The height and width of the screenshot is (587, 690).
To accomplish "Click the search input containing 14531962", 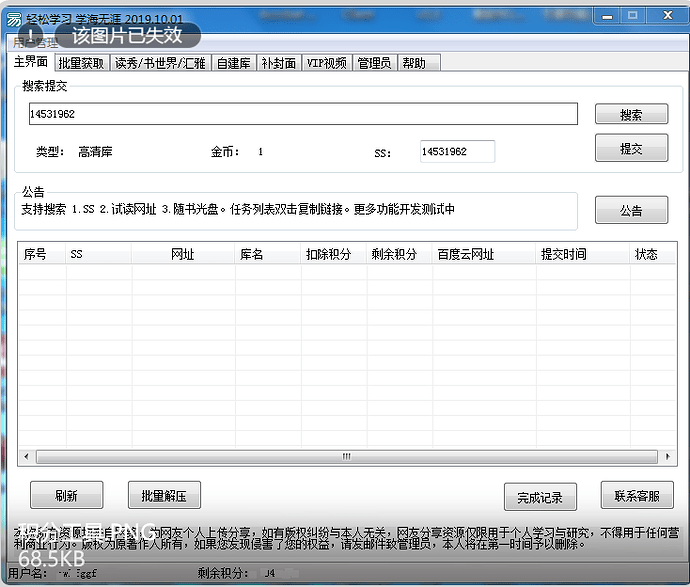I will tap(303, 114).
